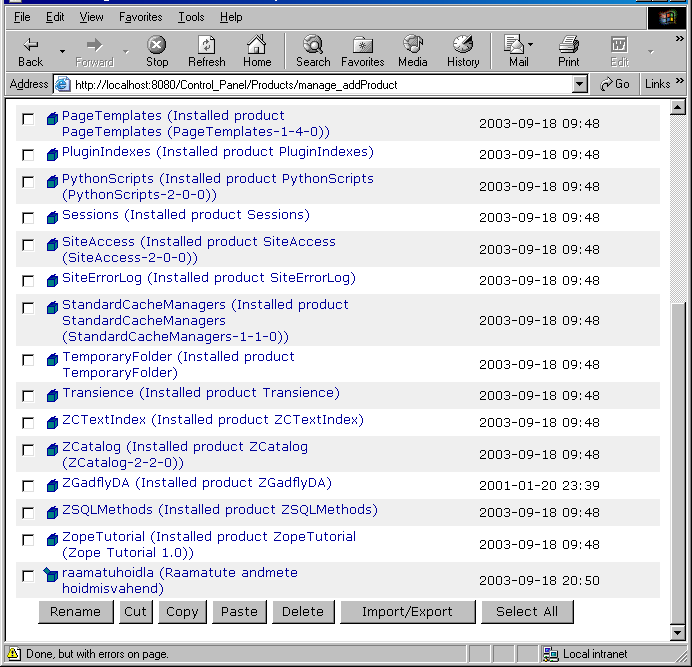Screen dimensions: 692x667
Task: Open the Help menu
Action: [x=231, y=17]
